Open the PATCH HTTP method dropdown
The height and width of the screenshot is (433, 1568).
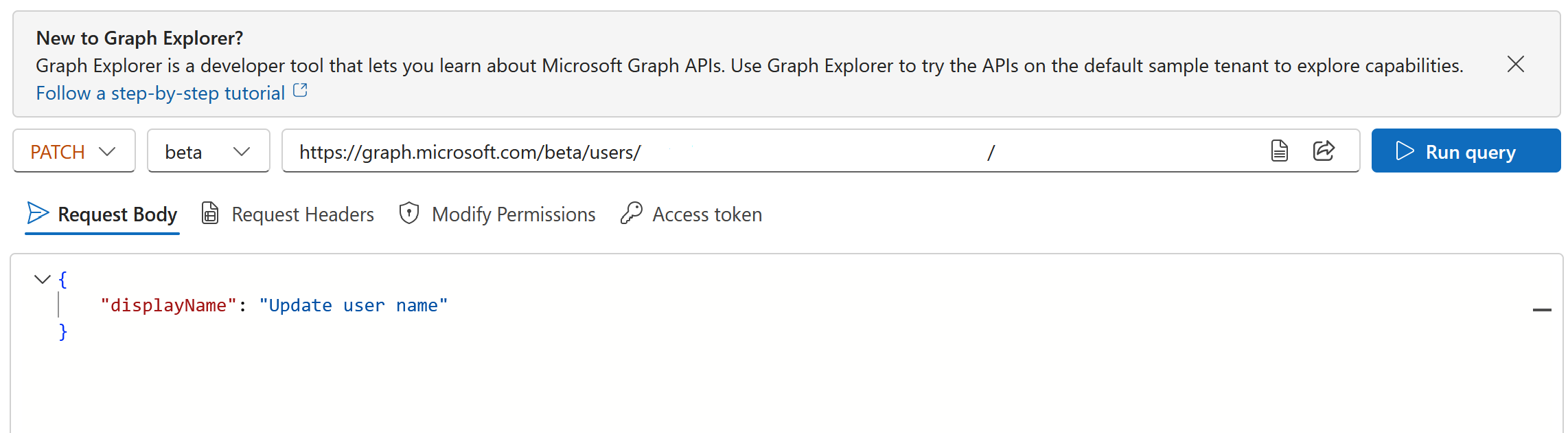[73, 151]
